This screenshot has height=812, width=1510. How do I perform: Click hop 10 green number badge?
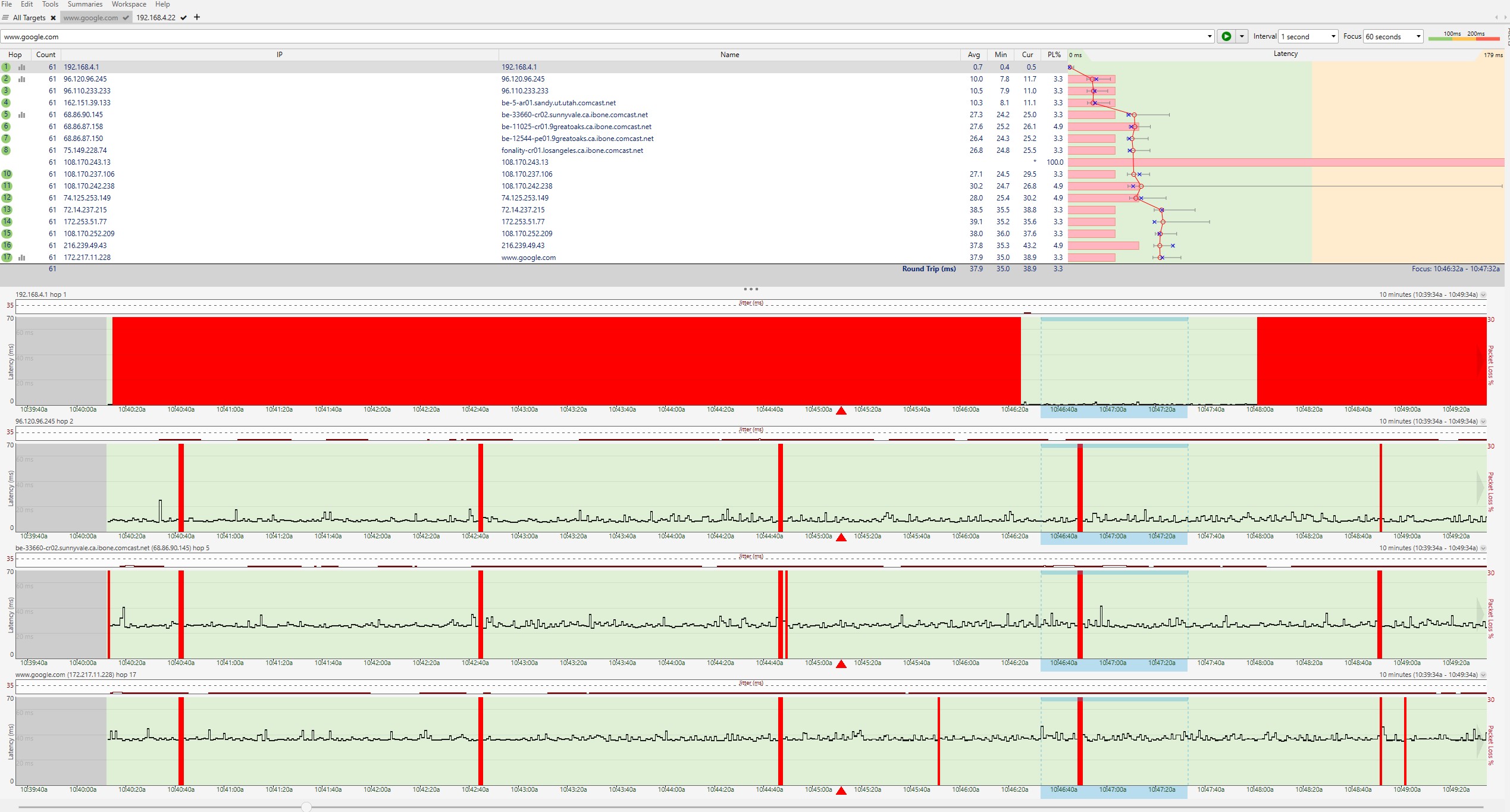coord(7,174)
